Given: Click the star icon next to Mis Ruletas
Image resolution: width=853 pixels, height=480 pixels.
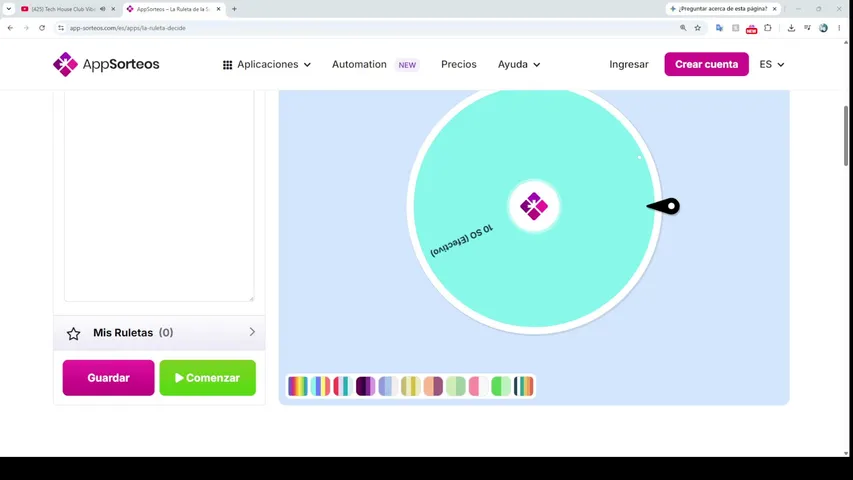Looking at the screenshot, I should (73, 333).
